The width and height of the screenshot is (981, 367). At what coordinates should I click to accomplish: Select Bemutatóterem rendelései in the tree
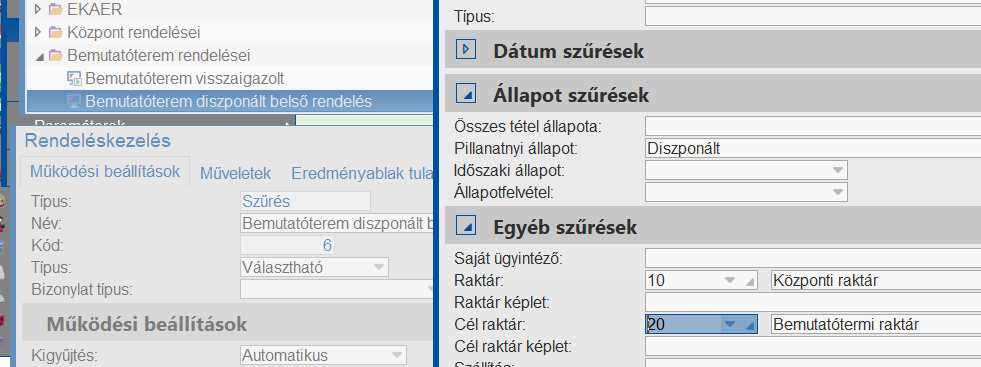tap(159, 56)
